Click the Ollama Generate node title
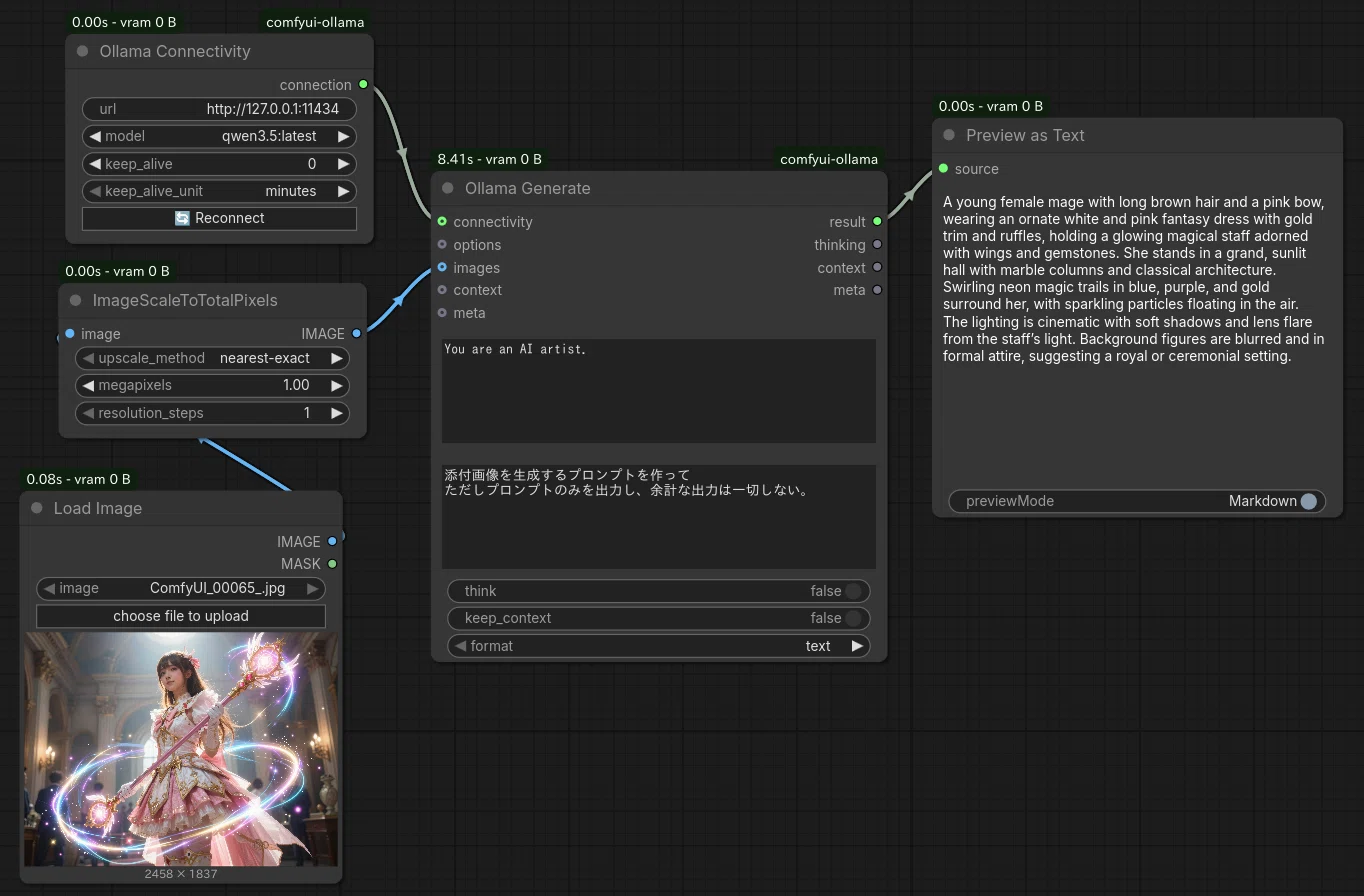The width and height of the screenshot is (1364, 896). click(x=528, y=188)
